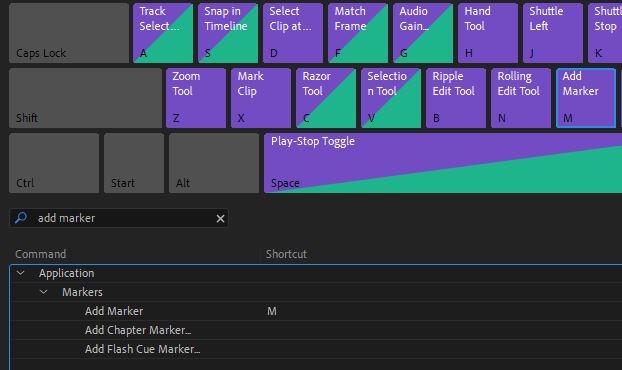Collapse the Application tree group
The image size is (622, 370).
coord(21,273)
